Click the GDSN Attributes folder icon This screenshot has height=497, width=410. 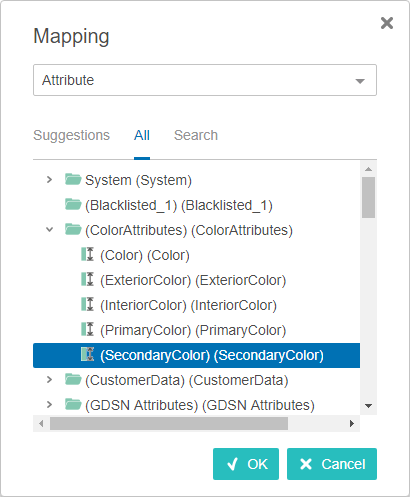click(x=73, y=404)
